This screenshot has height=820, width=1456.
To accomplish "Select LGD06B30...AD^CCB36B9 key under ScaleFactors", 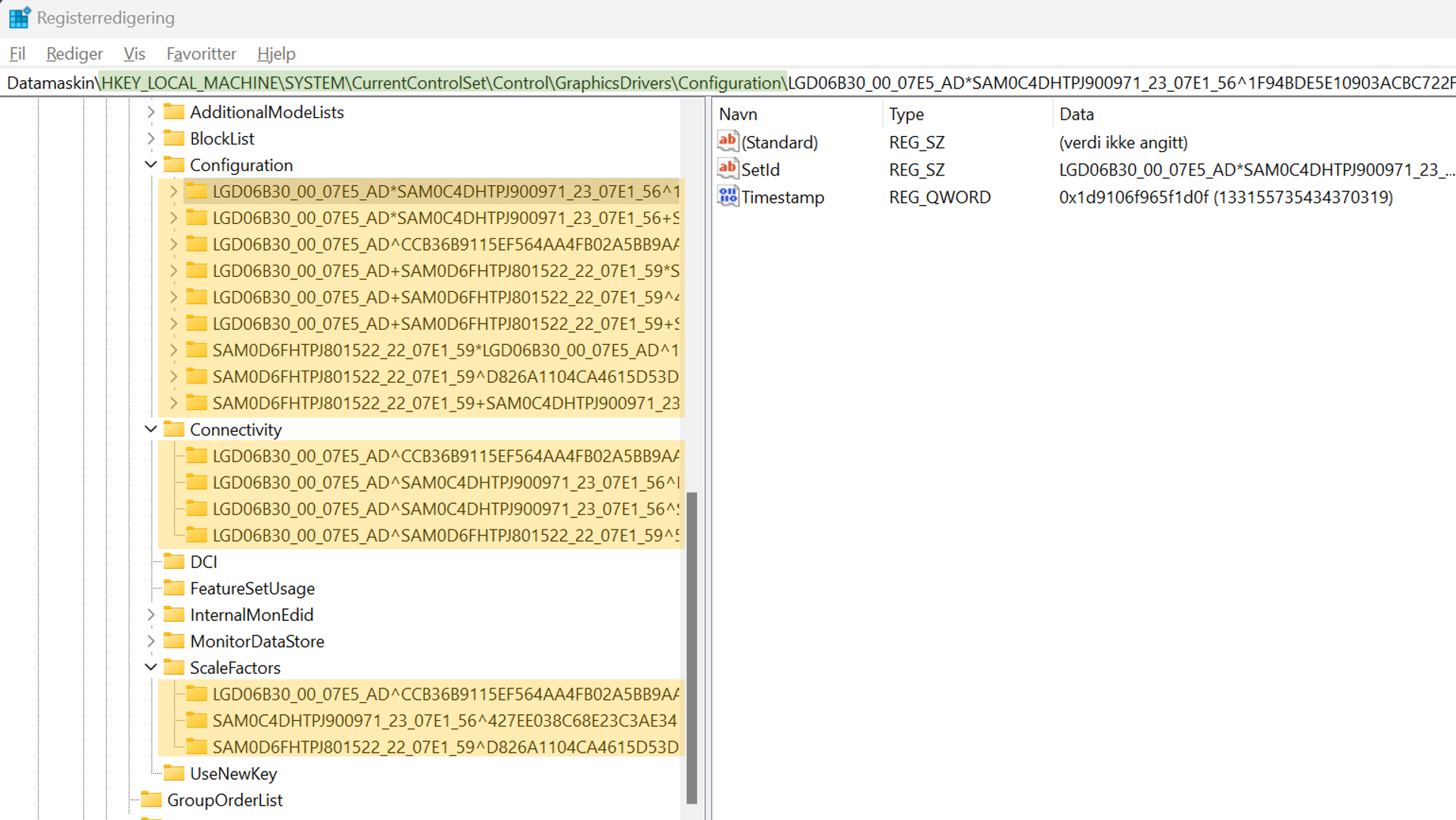I will click(x=446, y=694).
